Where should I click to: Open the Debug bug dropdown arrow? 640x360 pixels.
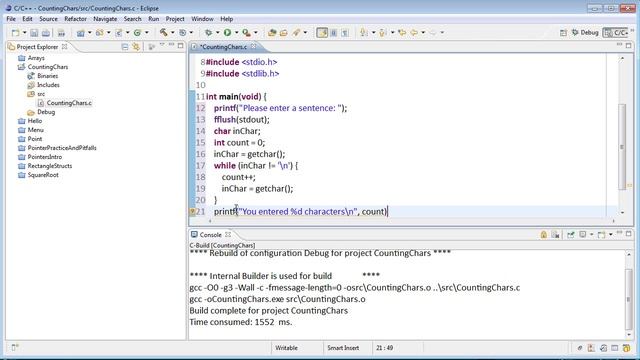click(x=218, y=33)
